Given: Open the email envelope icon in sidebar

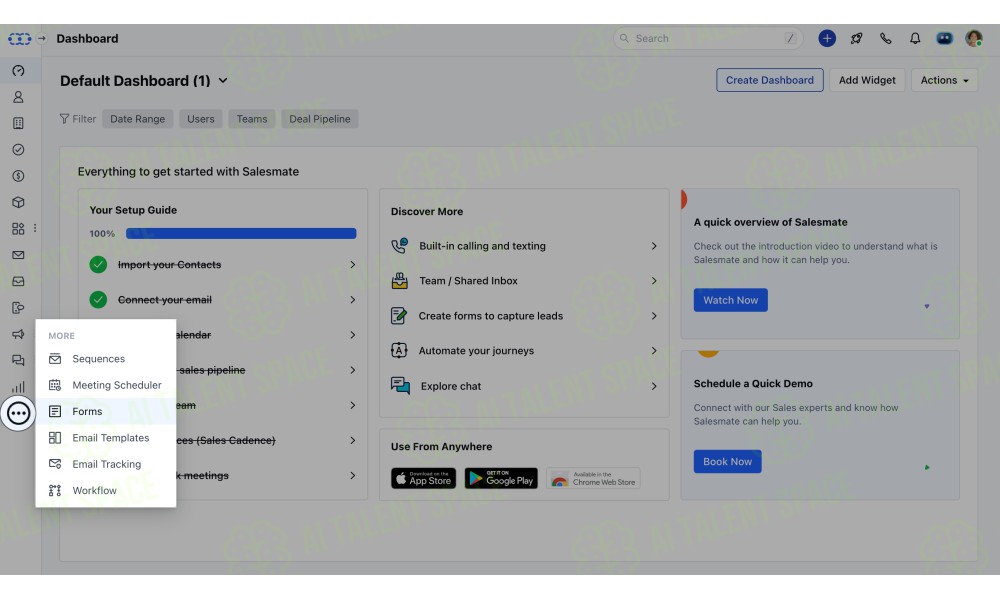Looking at the screenshot, I should [18, 255].
